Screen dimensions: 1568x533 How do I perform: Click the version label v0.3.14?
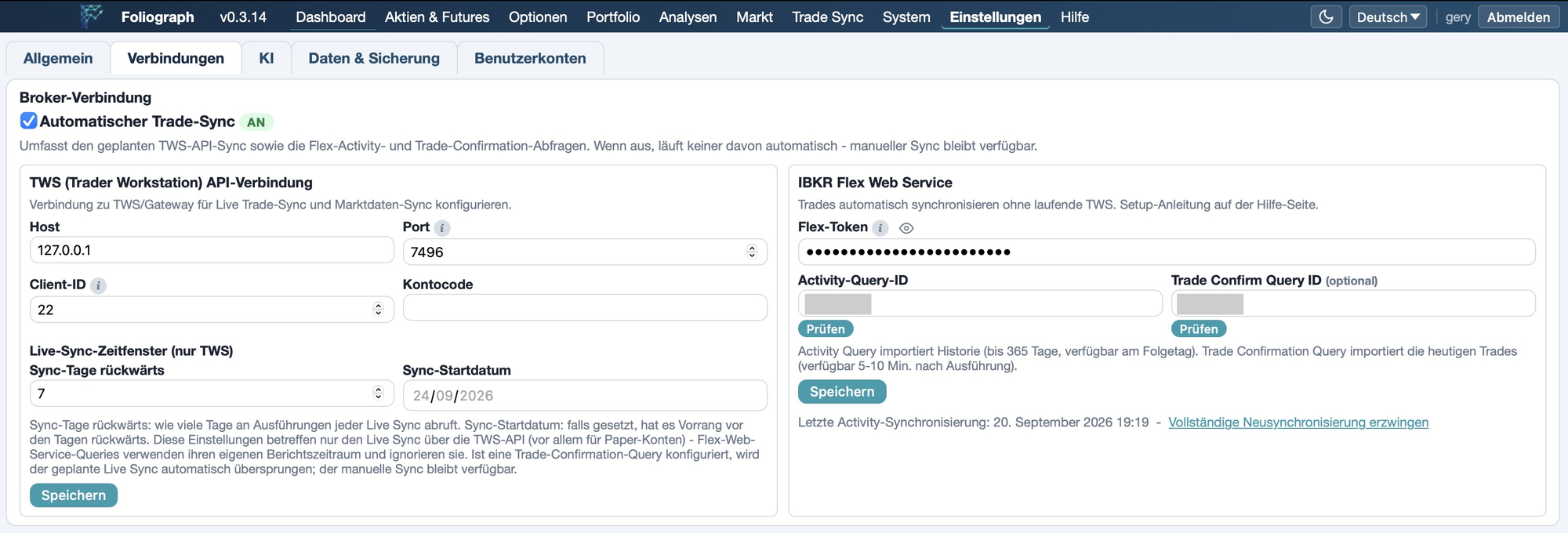[x=243, y=16]
